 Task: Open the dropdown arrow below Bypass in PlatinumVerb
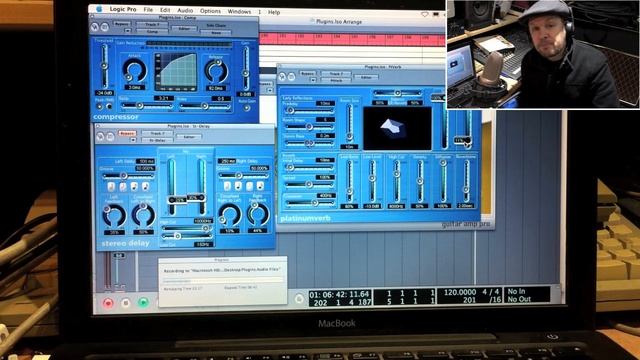pyautogui.click(x=313, y=80)
